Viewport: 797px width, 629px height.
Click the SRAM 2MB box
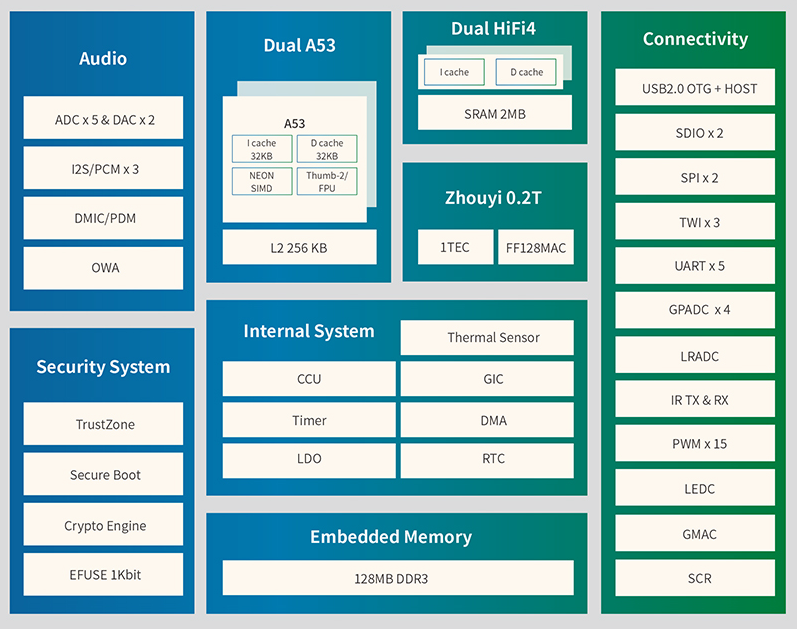click(495, 112)
